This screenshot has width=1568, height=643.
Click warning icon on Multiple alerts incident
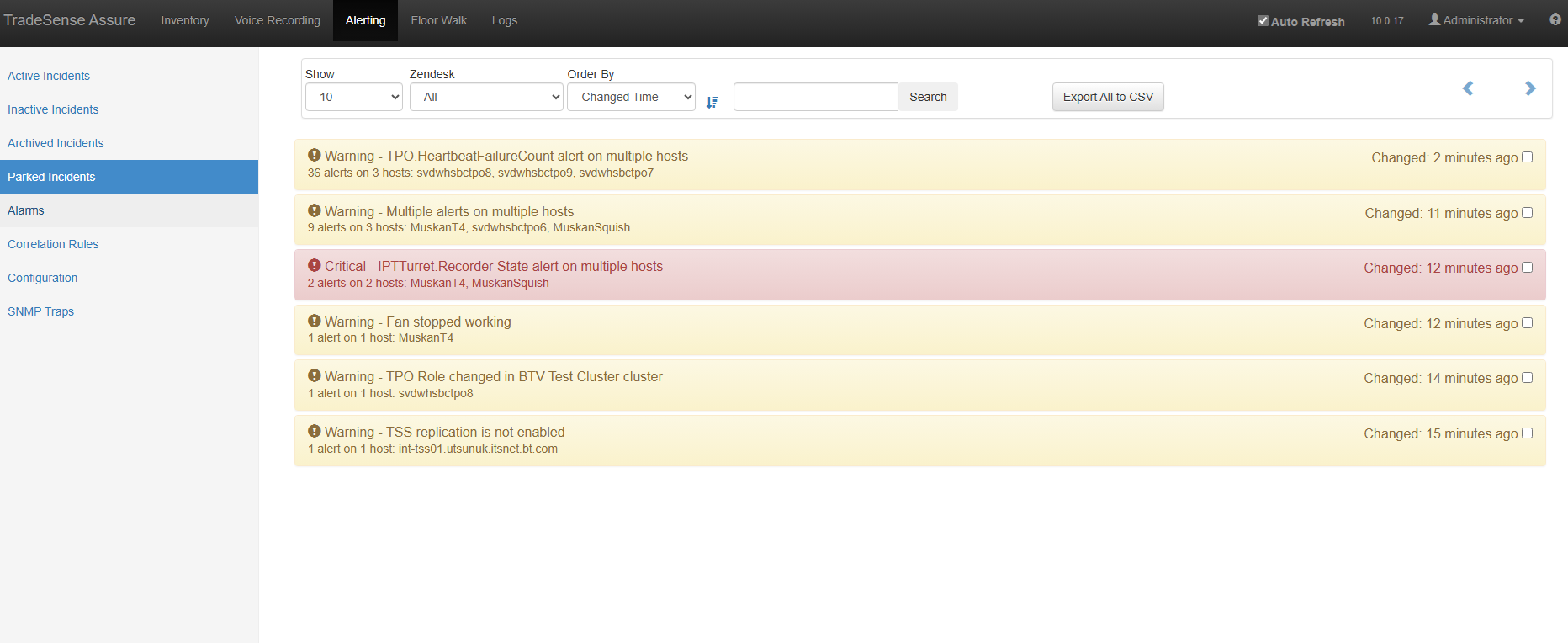click(315, 210)
